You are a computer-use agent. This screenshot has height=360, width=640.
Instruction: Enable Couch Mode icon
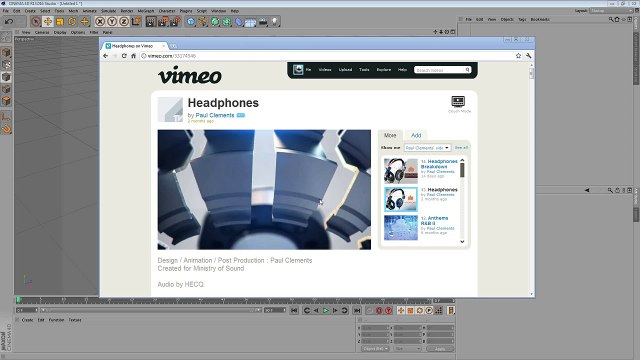click(458, 102)
